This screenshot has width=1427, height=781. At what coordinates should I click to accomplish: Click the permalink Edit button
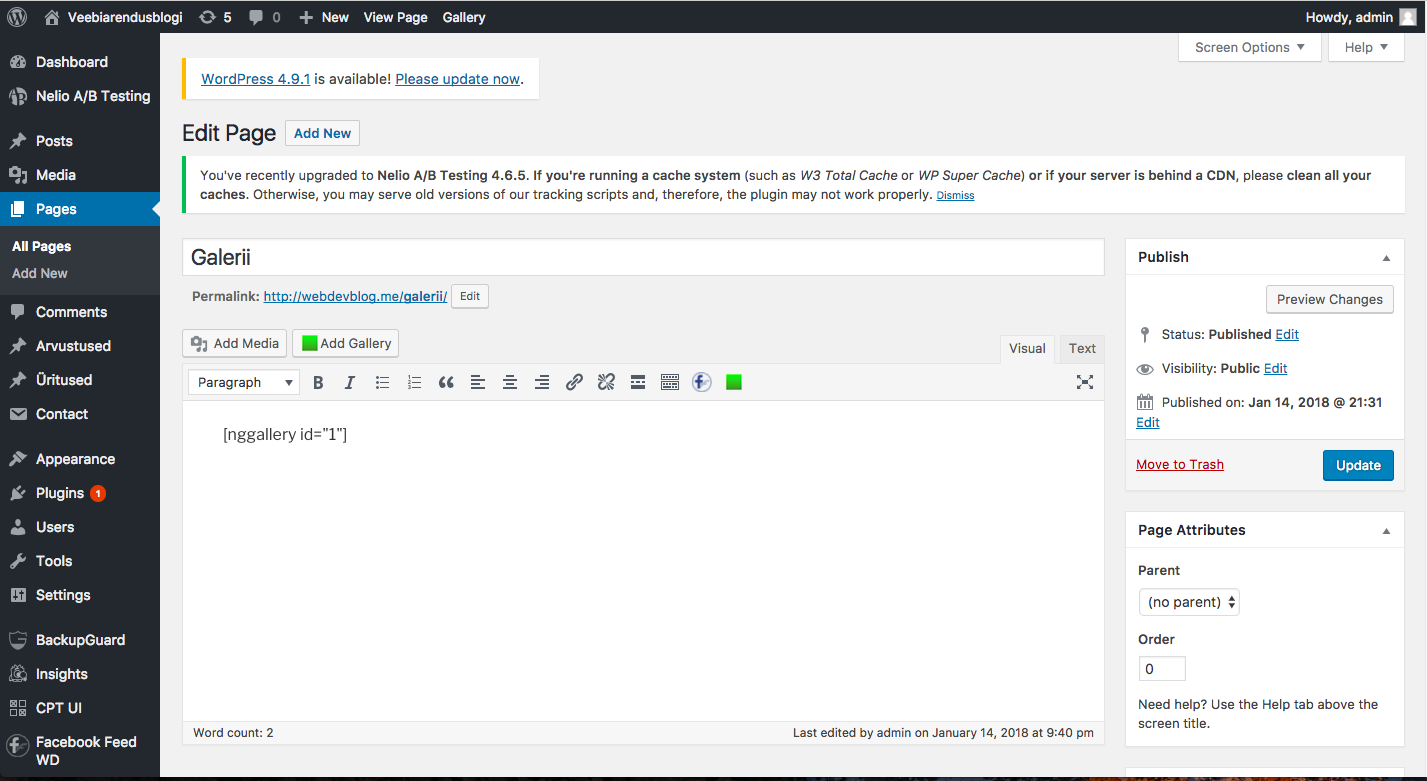tap(470, 296)
